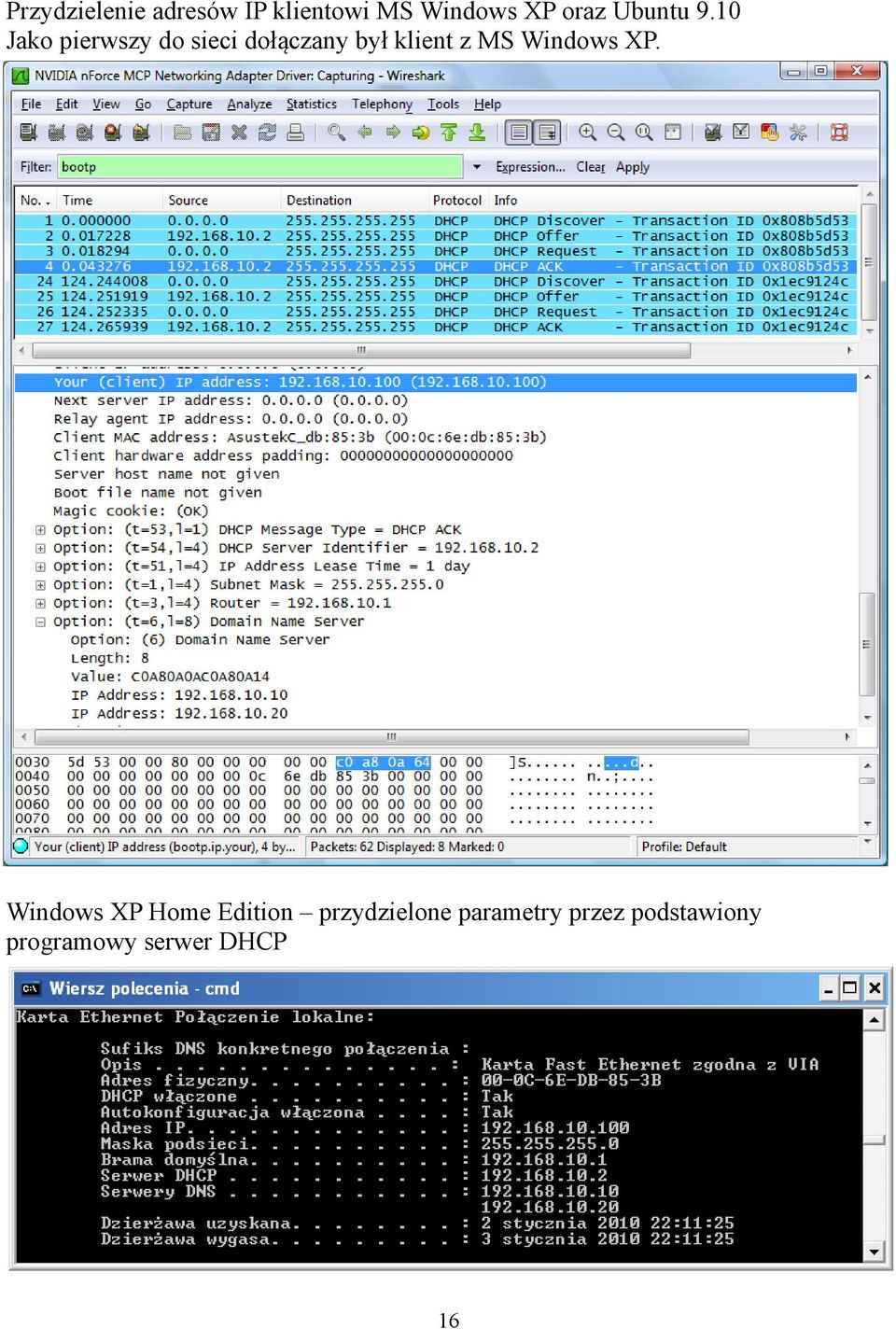Open the capture interfaces list icon
The height and width of the screenshot is (1329, 896).
(29, 133)
